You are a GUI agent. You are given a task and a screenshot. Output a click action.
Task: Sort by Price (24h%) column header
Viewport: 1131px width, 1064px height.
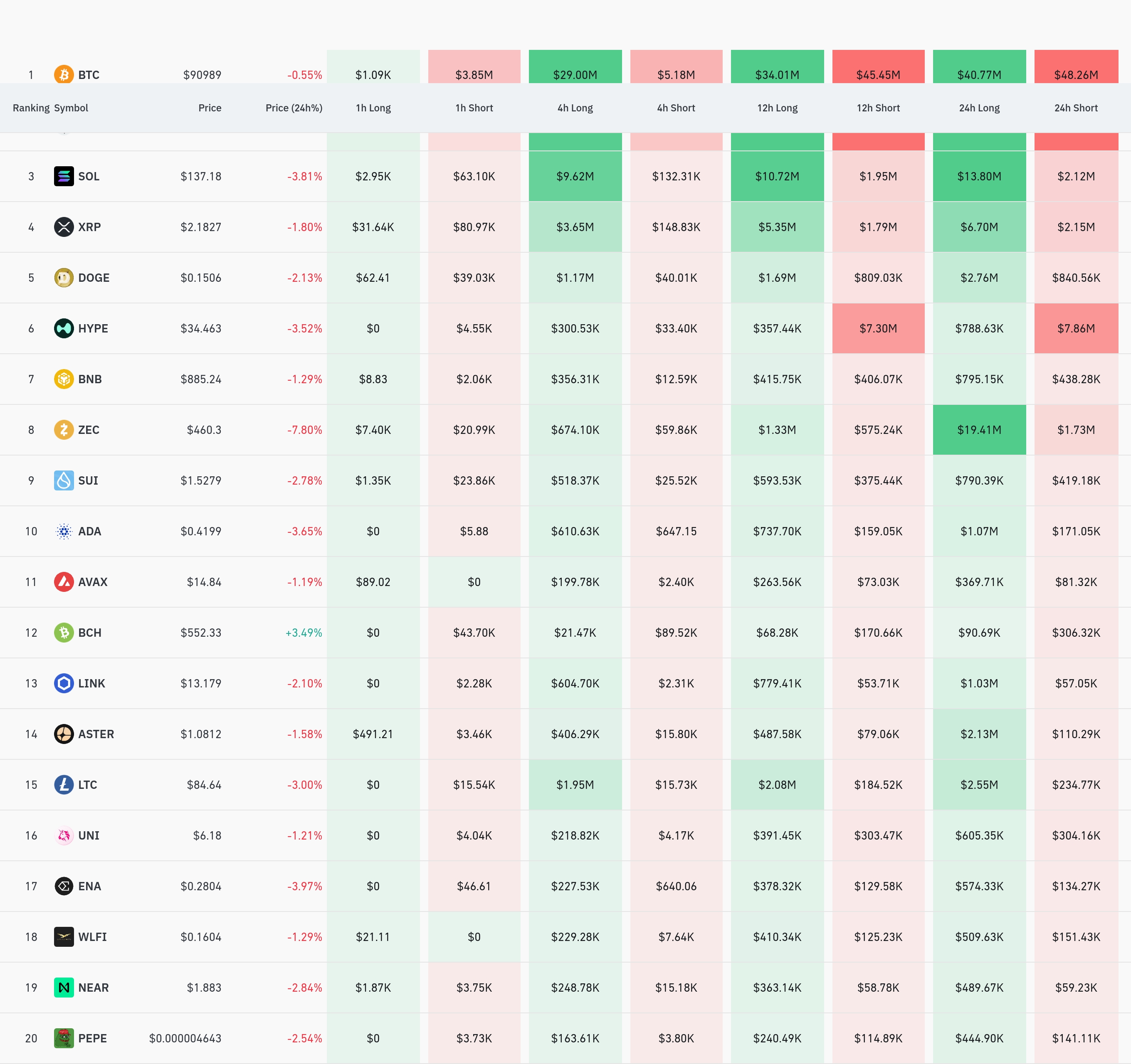(x=294, y=108)
